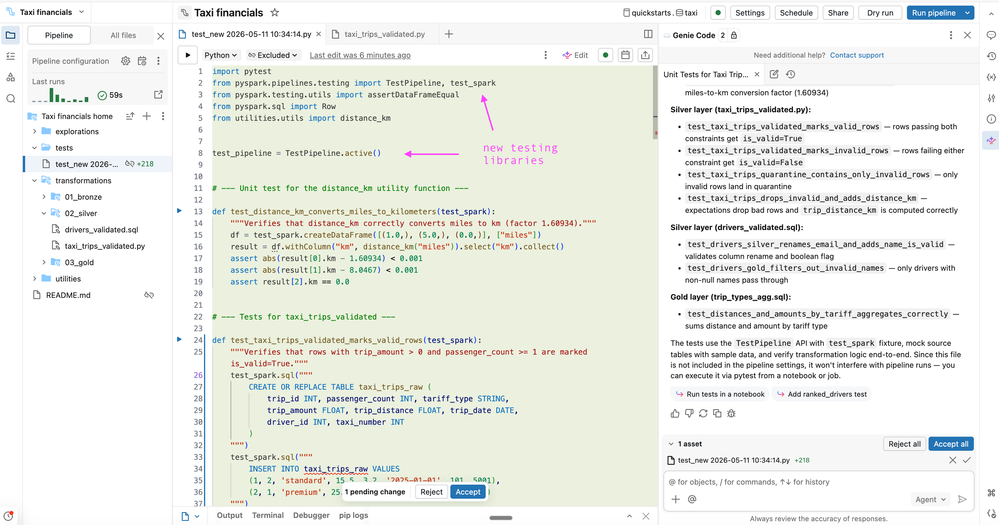Screen dimensions: 999x525
Task: Switch to the All files tab
Action: [123, 36]
